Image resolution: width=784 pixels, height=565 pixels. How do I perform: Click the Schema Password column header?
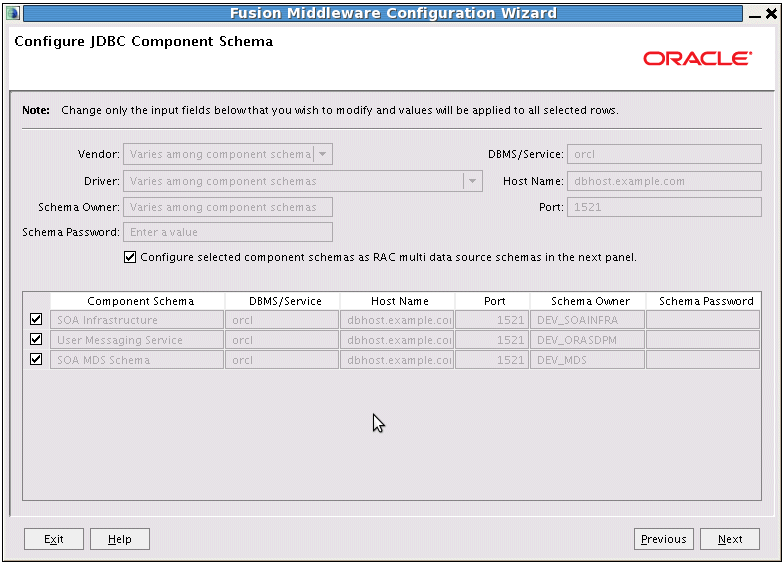[704, 301]
